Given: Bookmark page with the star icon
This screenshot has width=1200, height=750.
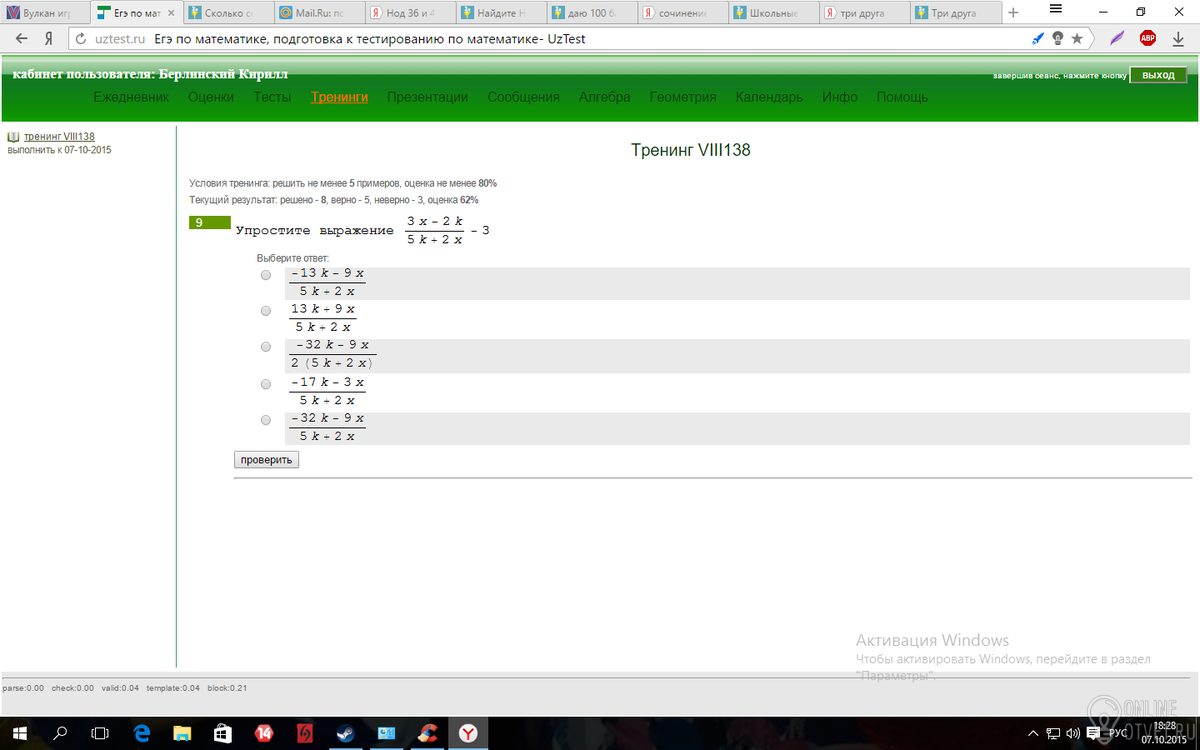Looking at the screenshot, I should coord(1077,38).
